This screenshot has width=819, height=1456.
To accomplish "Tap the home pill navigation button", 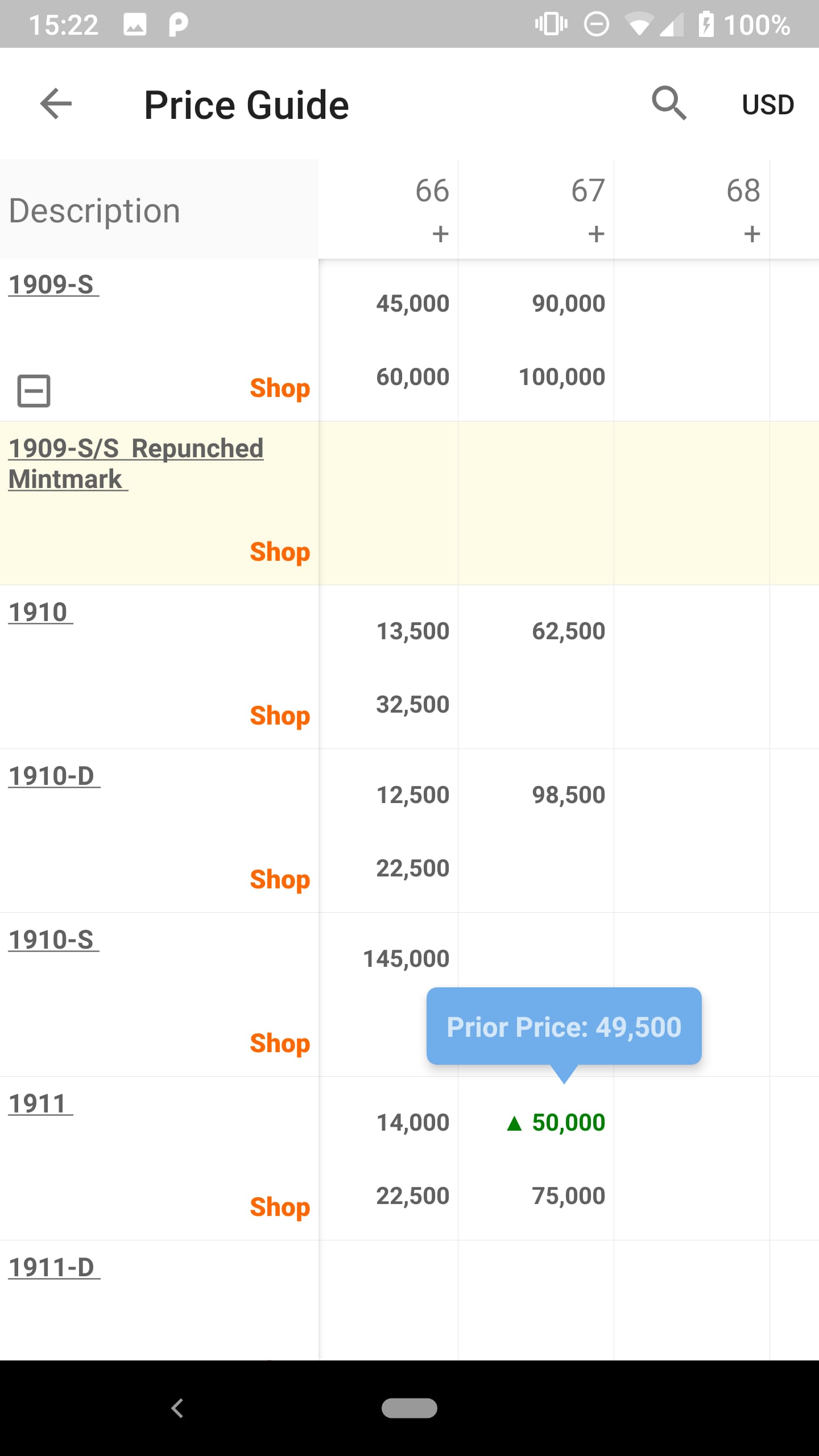I will point(409,1408).
